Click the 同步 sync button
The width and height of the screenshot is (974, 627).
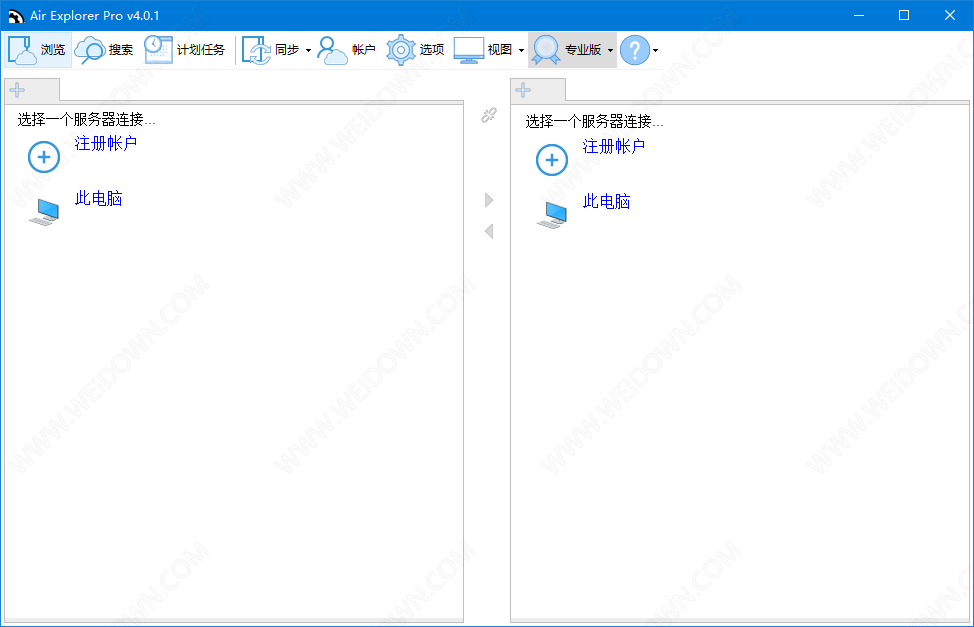[271, 50]
